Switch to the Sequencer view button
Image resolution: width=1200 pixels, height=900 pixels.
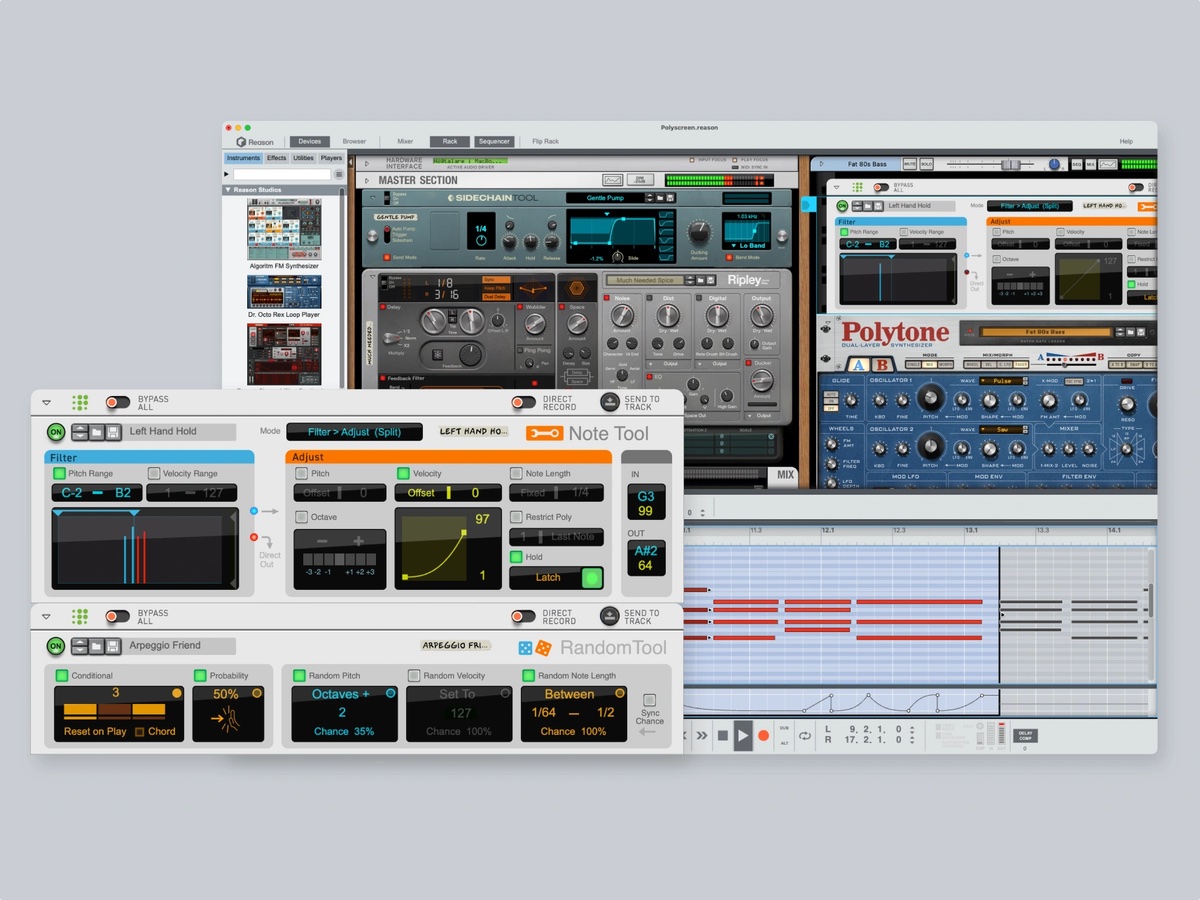coord(495,141)
